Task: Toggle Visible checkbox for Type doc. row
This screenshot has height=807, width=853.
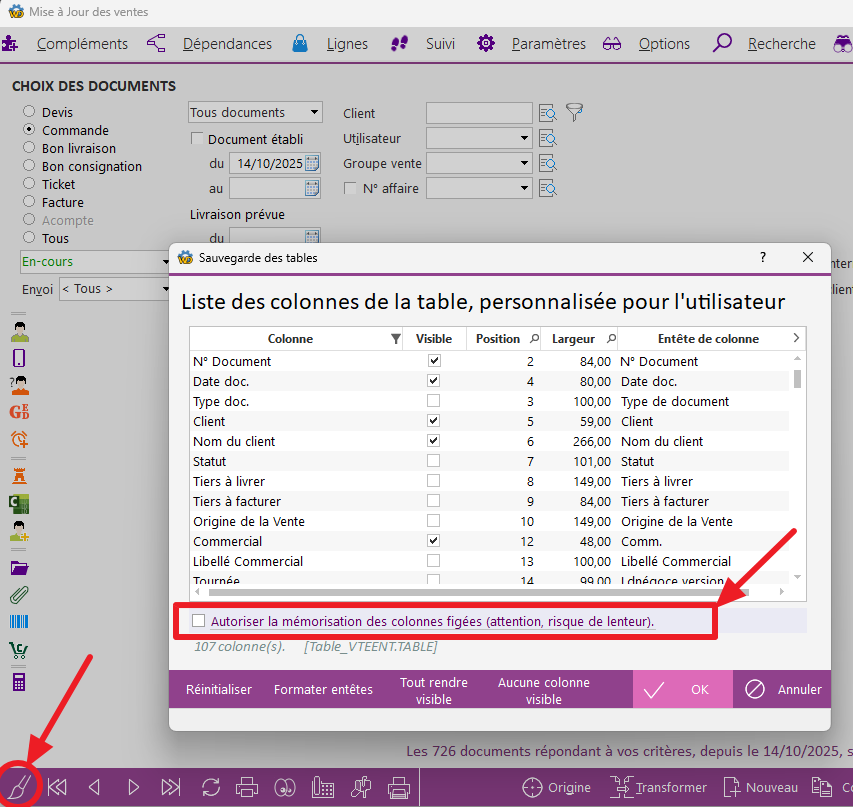Action: point(434,401)
